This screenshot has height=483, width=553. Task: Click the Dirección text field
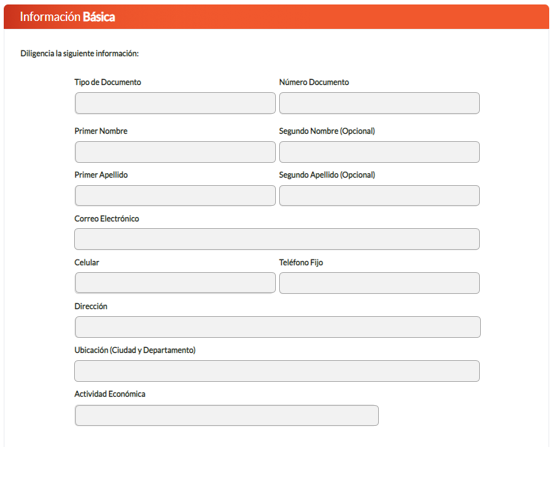pos(278,327)
